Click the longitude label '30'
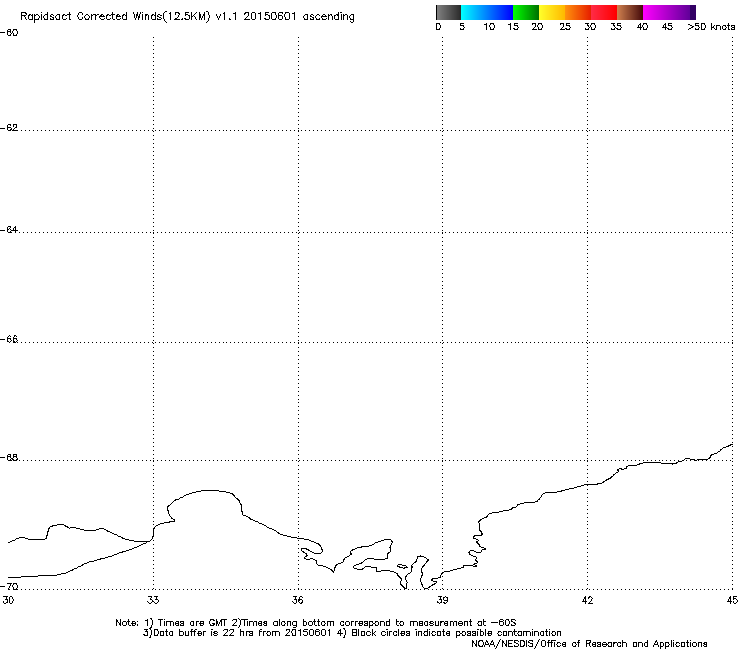740x650 pixels. pyautogui.click(x=8, y=600)
